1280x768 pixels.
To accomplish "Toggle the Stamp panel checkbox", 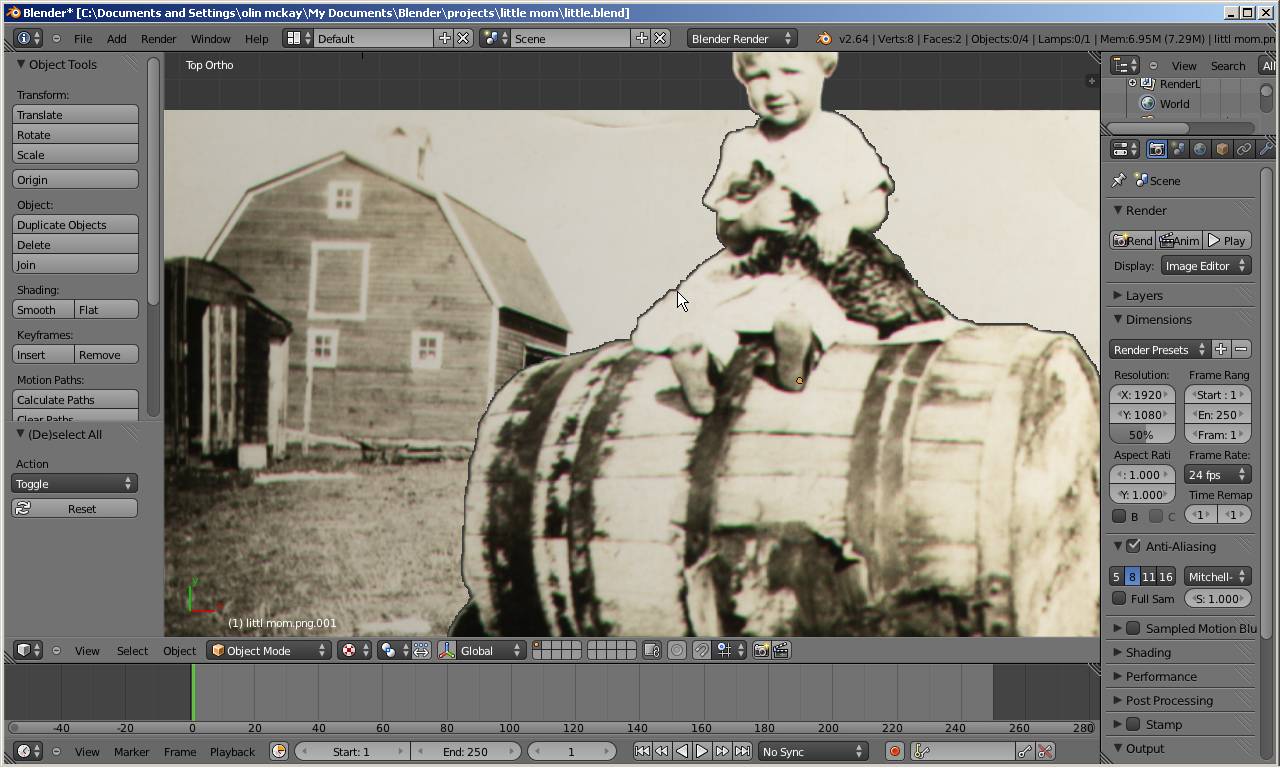I will (1133, 724).
